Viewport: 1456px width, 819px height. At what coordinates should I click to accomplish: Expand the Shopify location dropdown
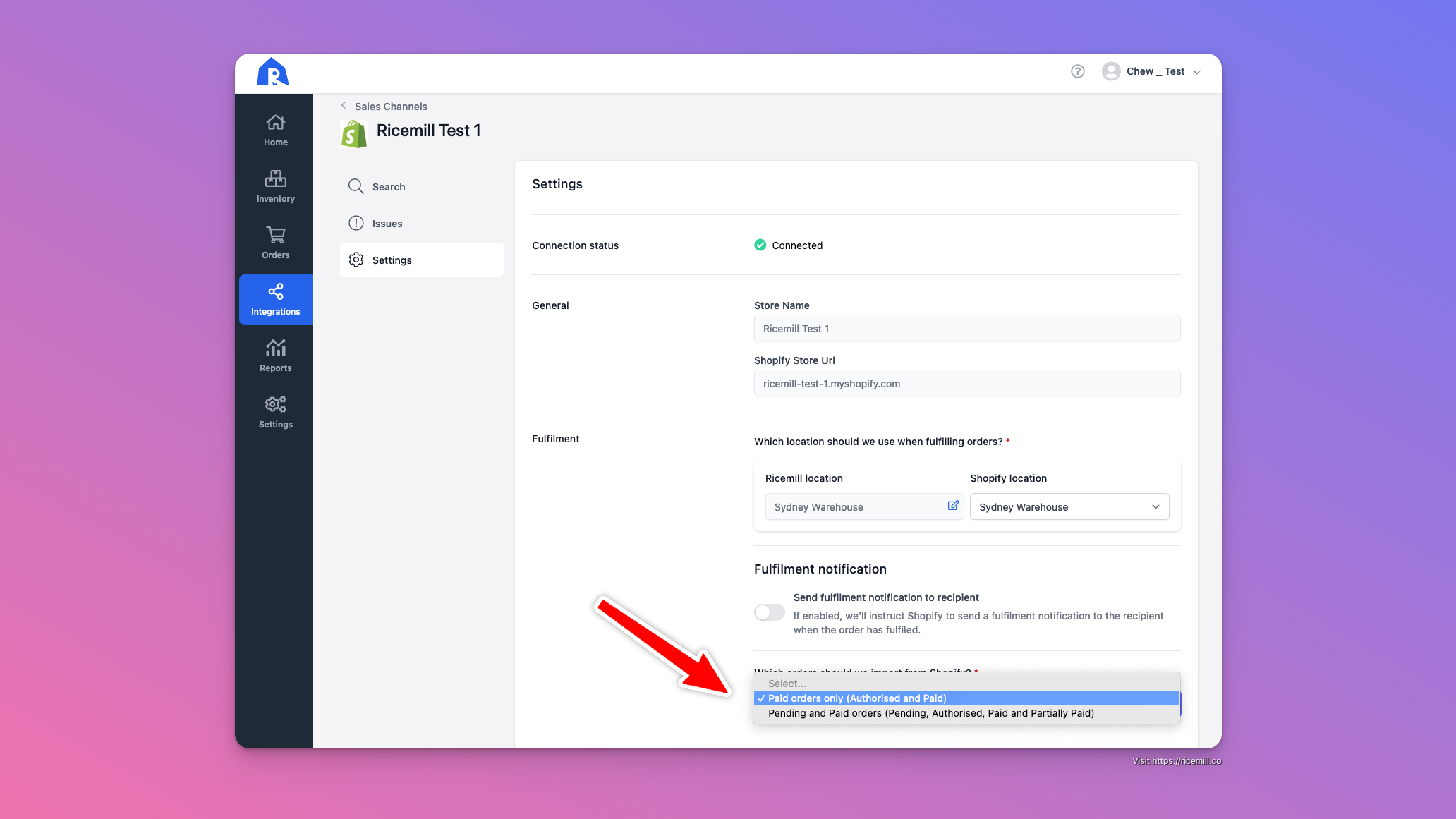(1069, 506)
